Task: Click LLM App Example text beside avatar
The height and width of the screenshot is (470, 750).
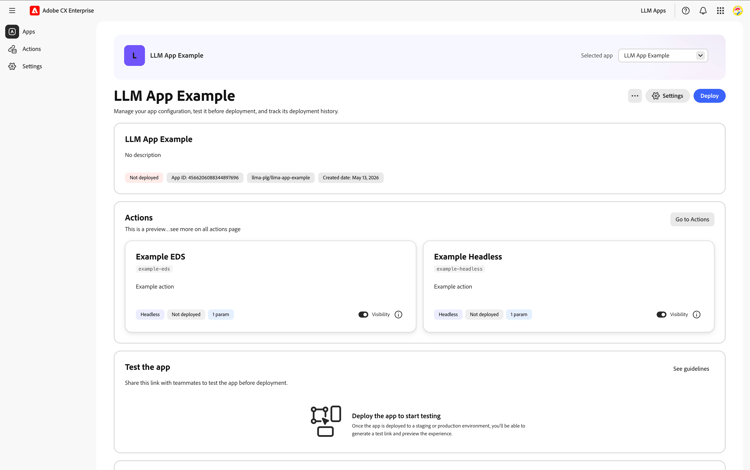Action: (176, 55)
